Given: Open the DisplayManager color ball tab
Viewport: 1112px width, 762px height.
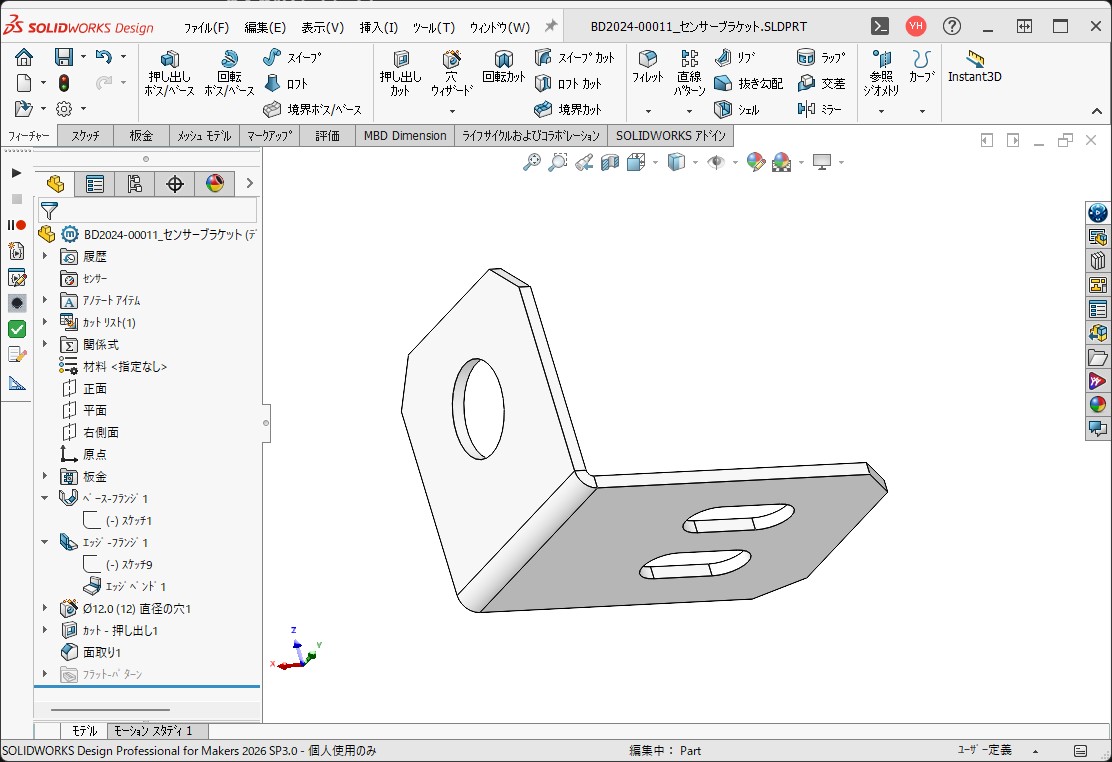Looking at the screenshot, I should (x=214, y=184).
